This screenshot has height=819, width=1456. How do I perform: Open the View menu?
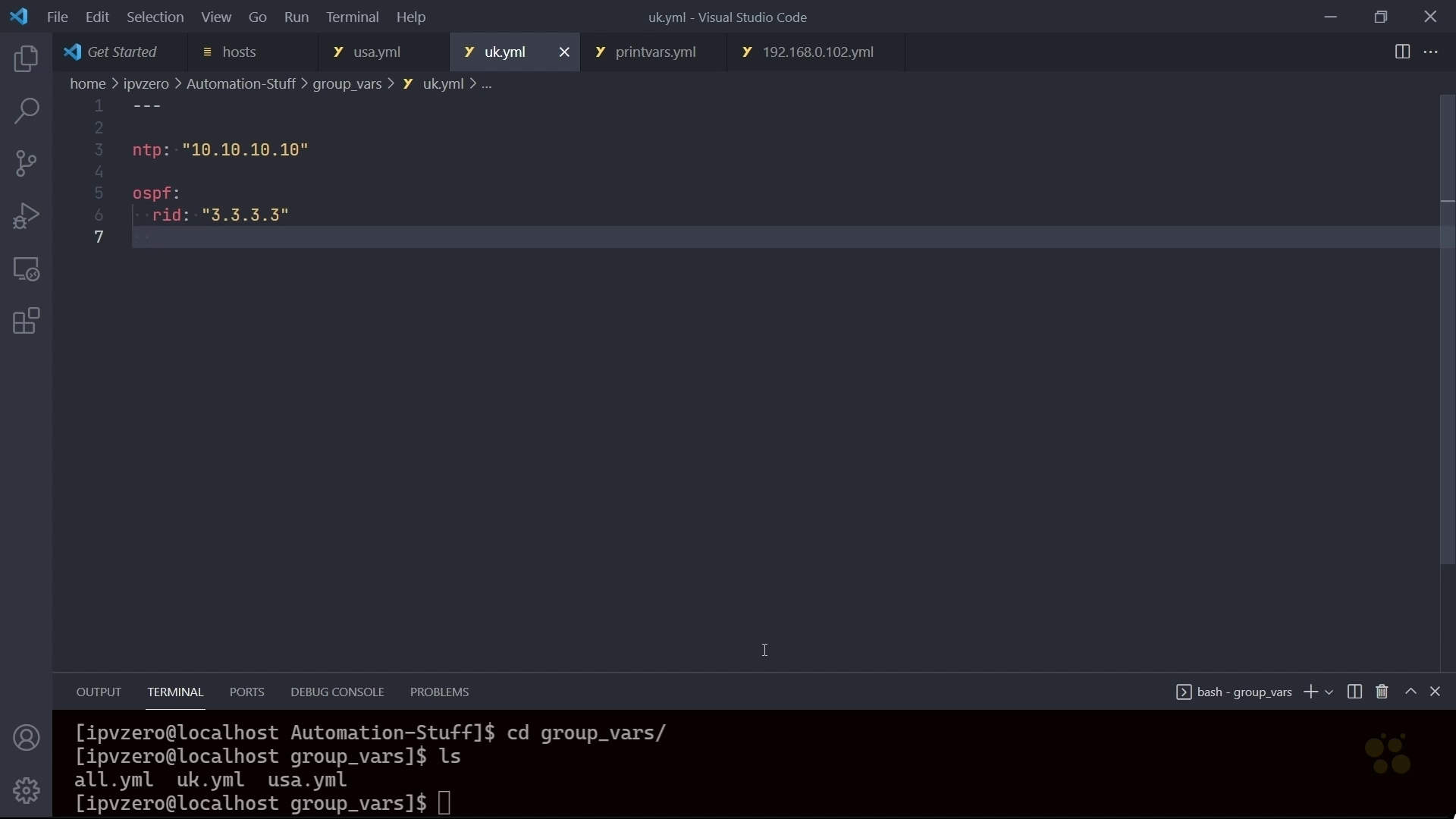pyautogui.click(x=216, y=17)
